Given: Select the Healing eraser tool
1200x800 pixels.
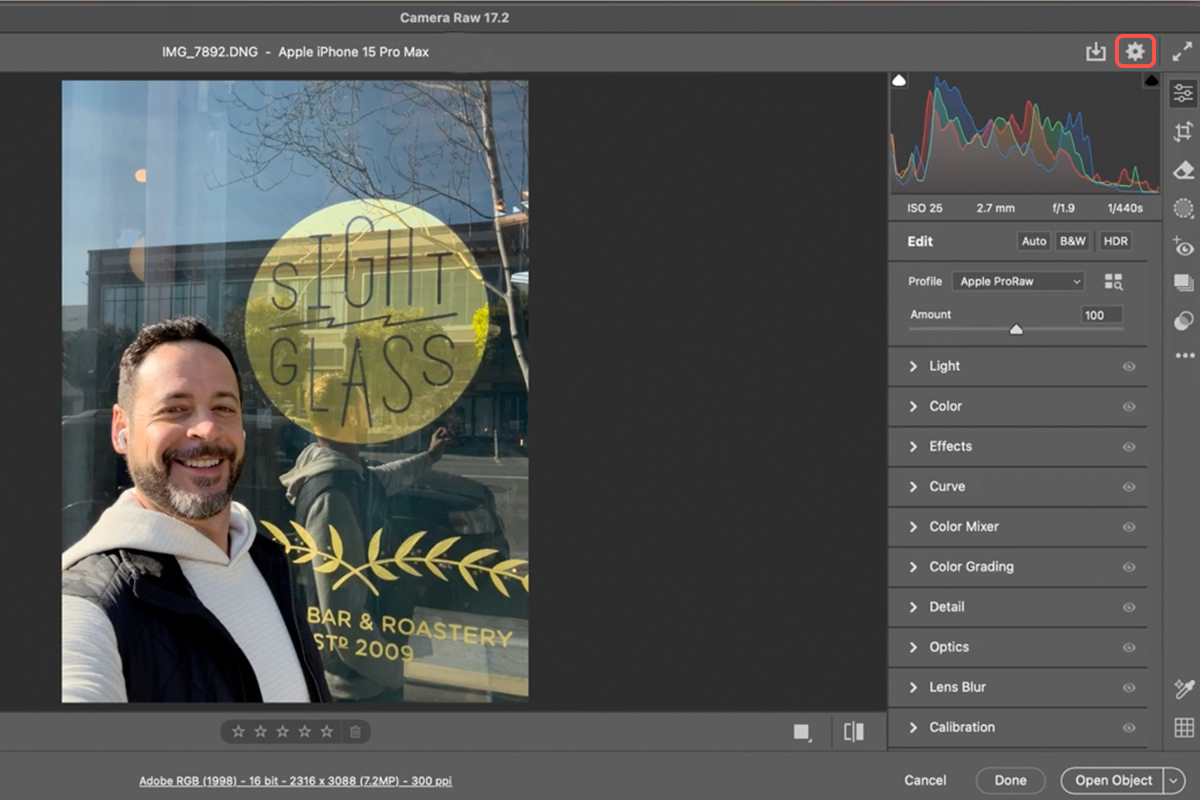Looking at the screenshot, I should 1184,170.
